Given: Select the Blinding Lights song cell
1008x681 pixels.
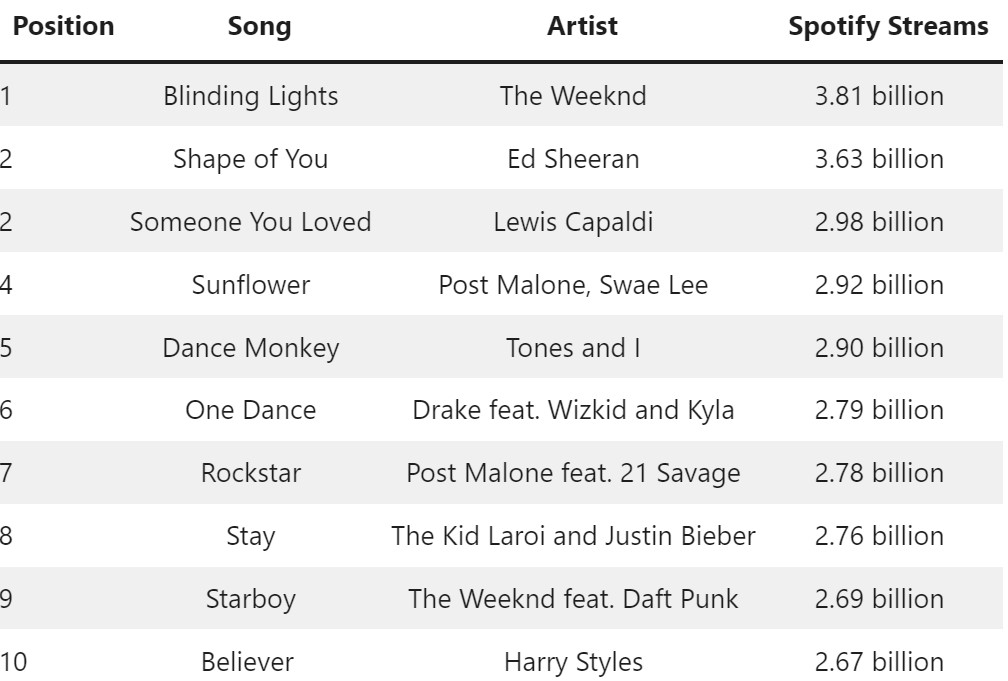Looking at the screenshot, I should 251,96.
